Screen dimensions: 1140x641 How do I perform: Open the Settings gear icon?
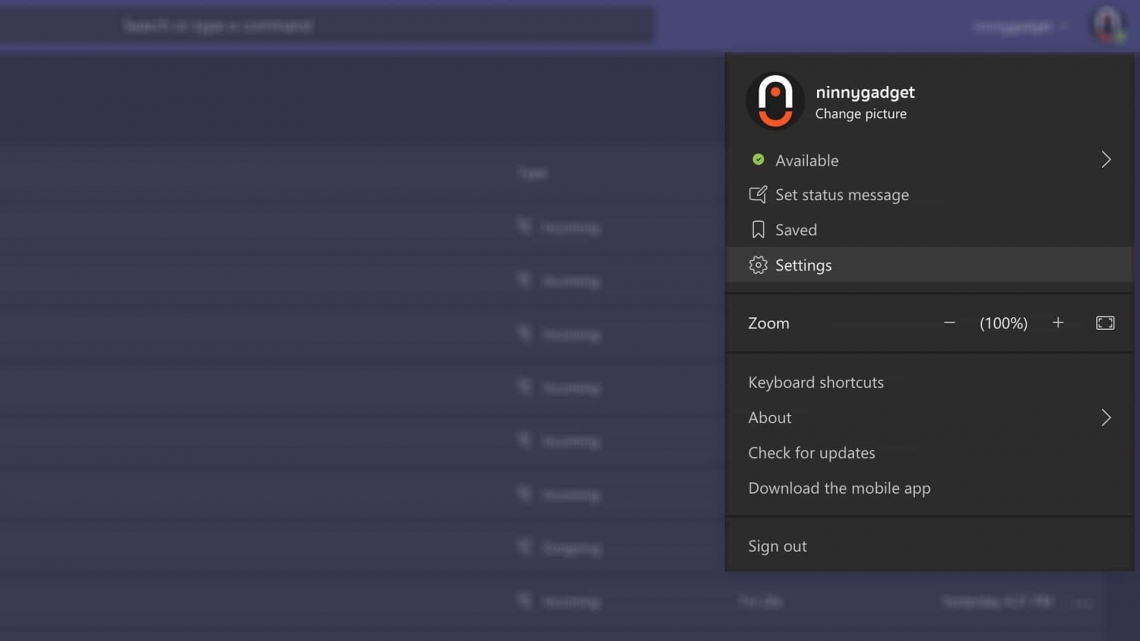coord(757,265)
